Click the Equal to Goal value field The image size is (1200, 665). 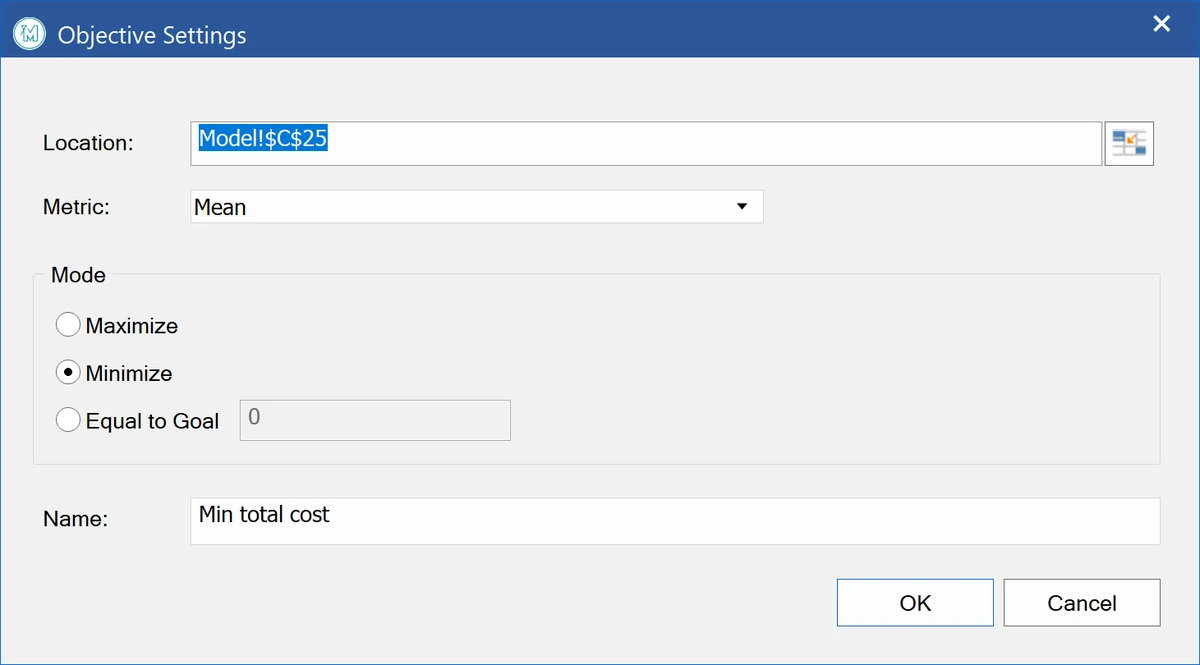point(375,420)
